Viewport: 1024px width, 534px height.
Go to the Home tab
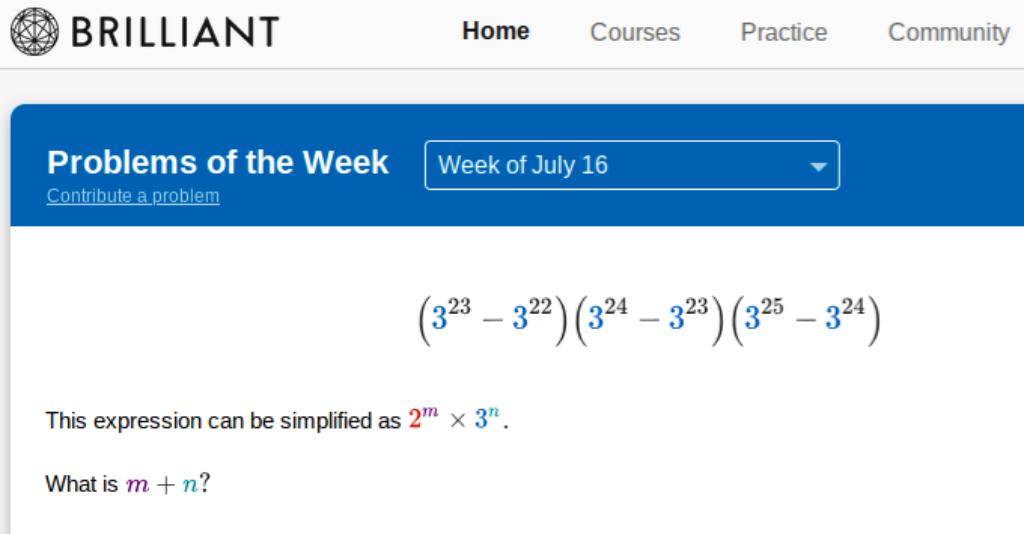tap(495, 32)
